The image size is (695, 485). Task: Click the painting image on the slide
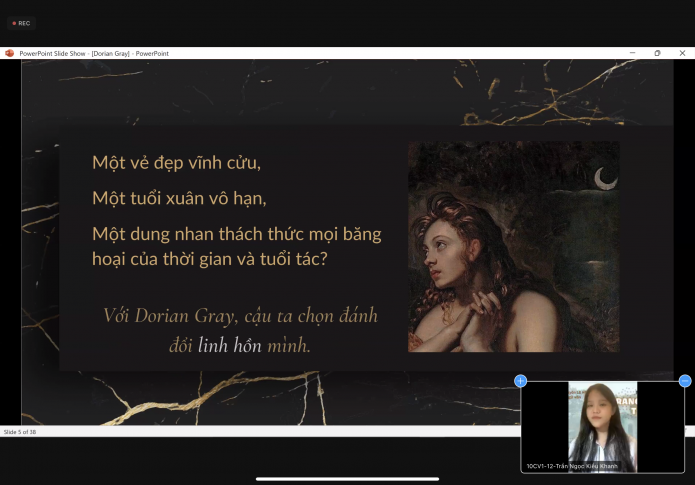coord(514,246)
